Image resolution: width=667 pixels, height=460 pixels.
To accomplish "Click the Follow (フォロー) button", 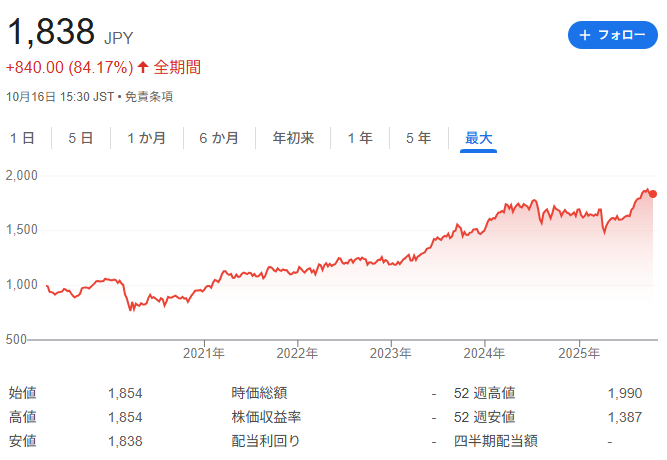I will click(x=613, y=35).
